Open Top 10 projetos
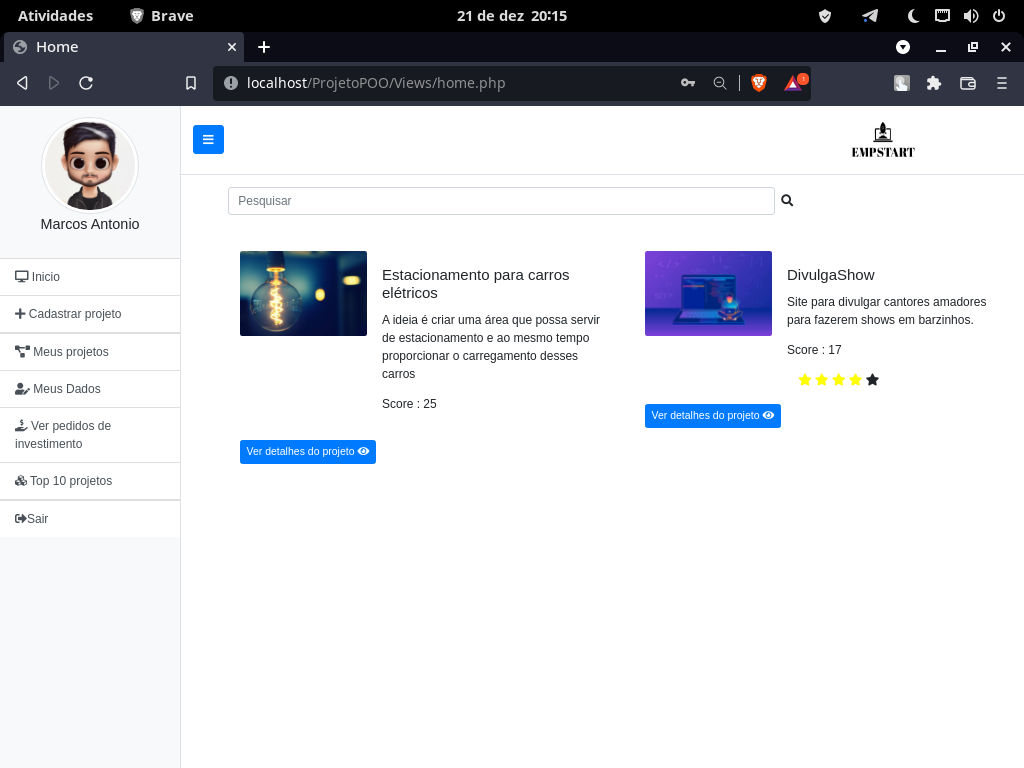Viewport: 1024px width, 768px height. tap(90, 481)
